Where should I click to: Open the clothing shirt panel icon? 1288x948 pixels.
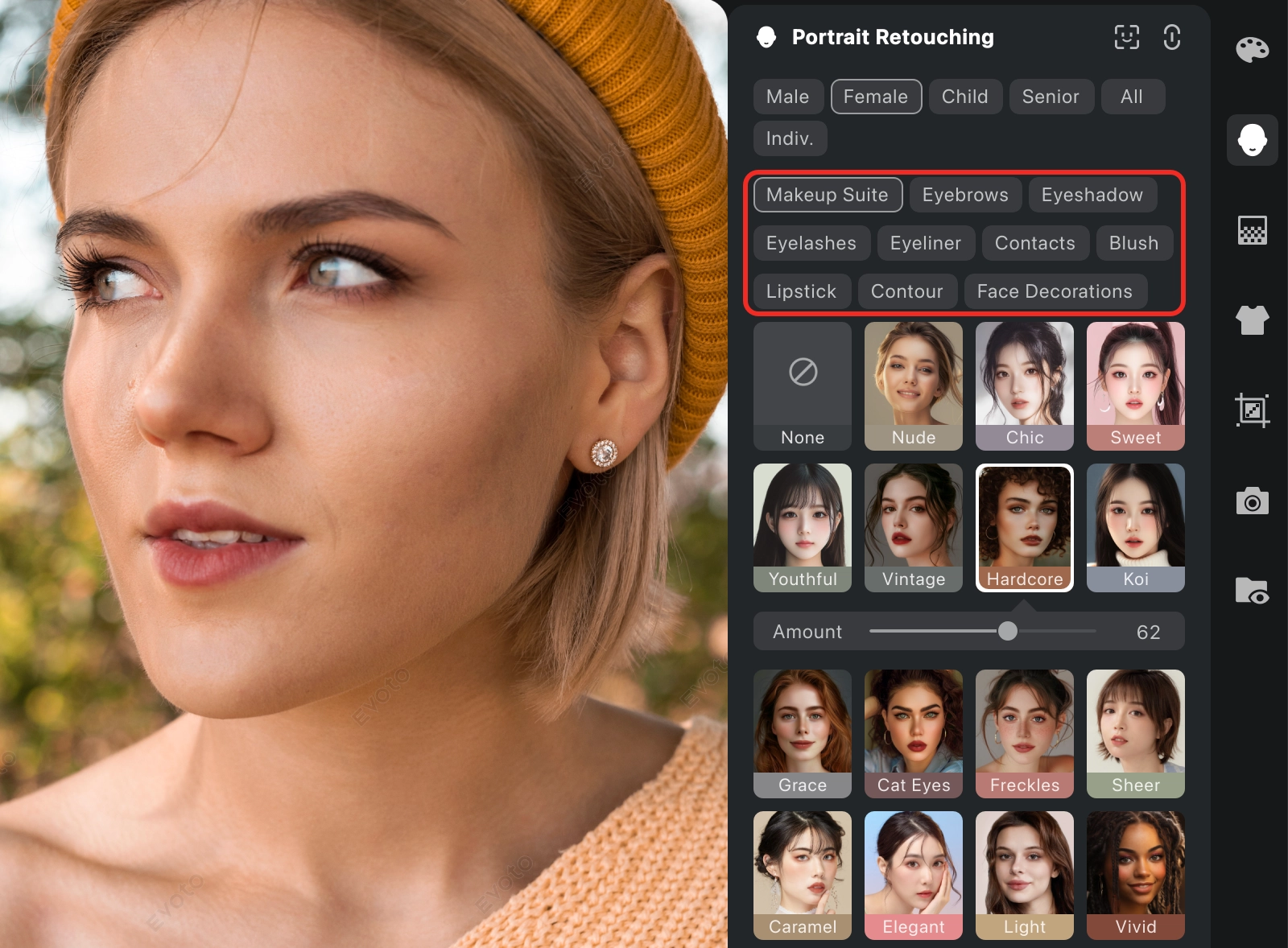click(x=1252, y=320)
